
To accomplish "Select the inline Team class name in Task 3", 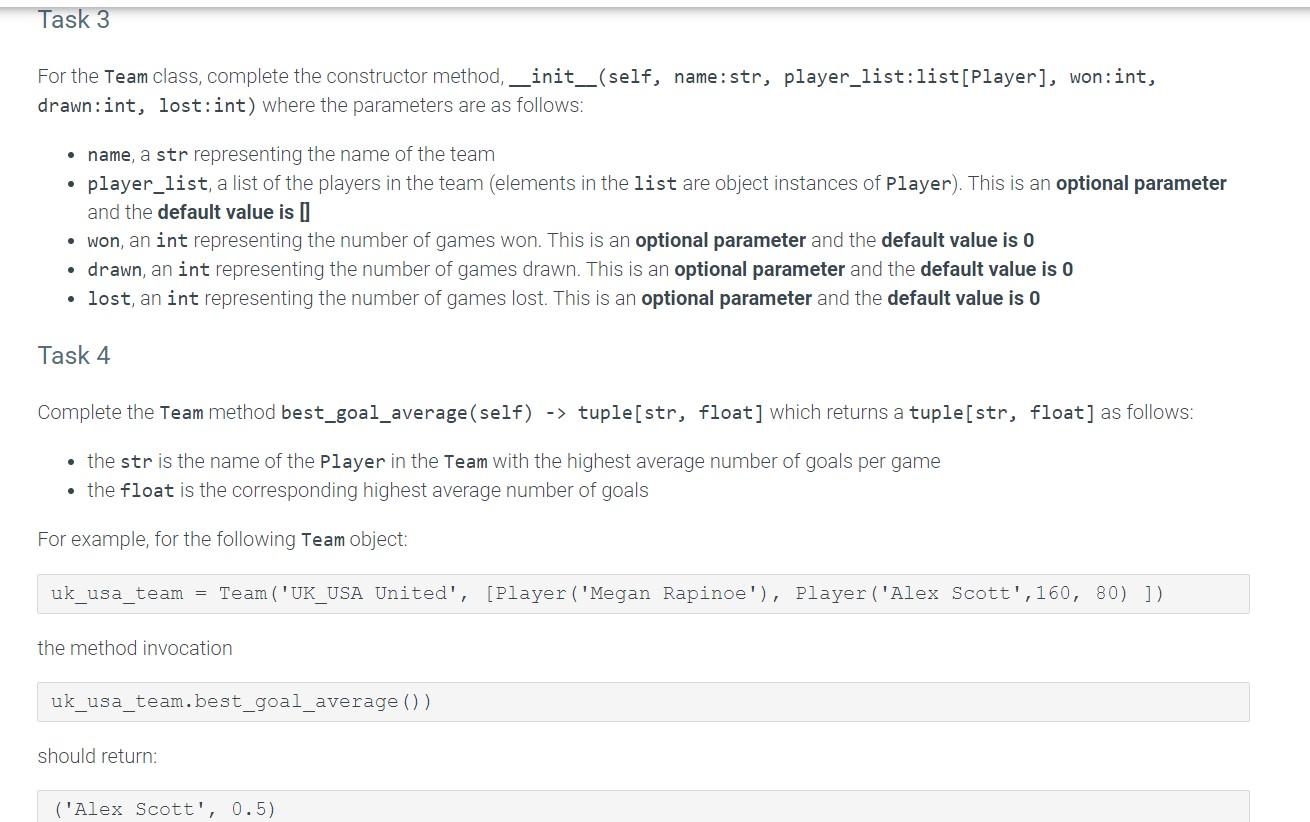I will tap(124, 76).
